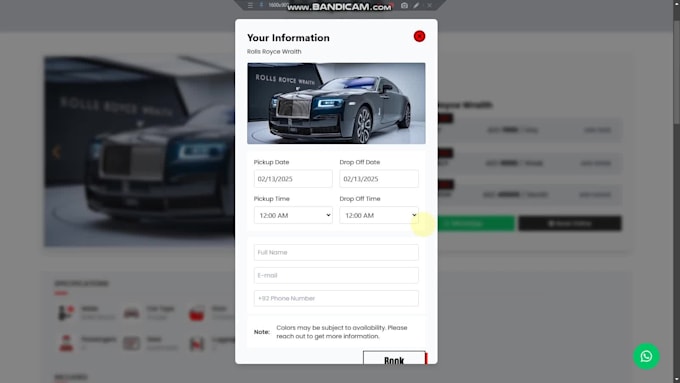The height and width of the screenshot is (383, 680).
Task: Click the scrollbar down arrow
Action: coord(677,380)
